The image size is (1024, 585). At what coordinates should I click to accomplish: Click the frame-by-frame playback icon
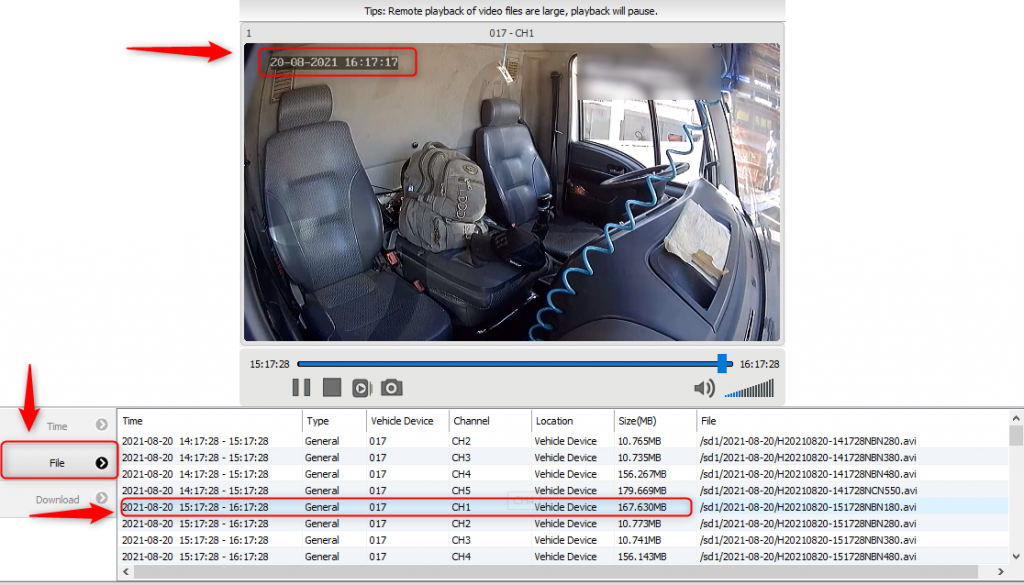point(361,388)
